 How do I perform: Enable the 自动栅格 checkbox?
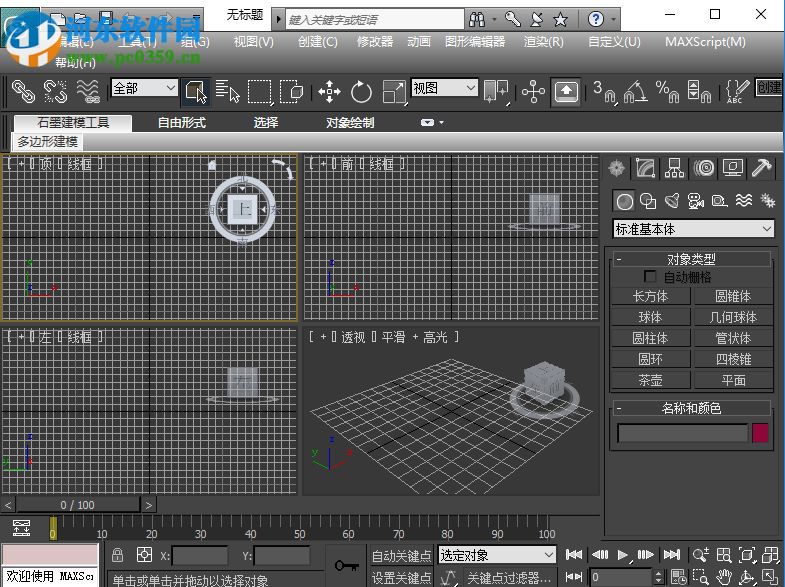coord(650,276)
